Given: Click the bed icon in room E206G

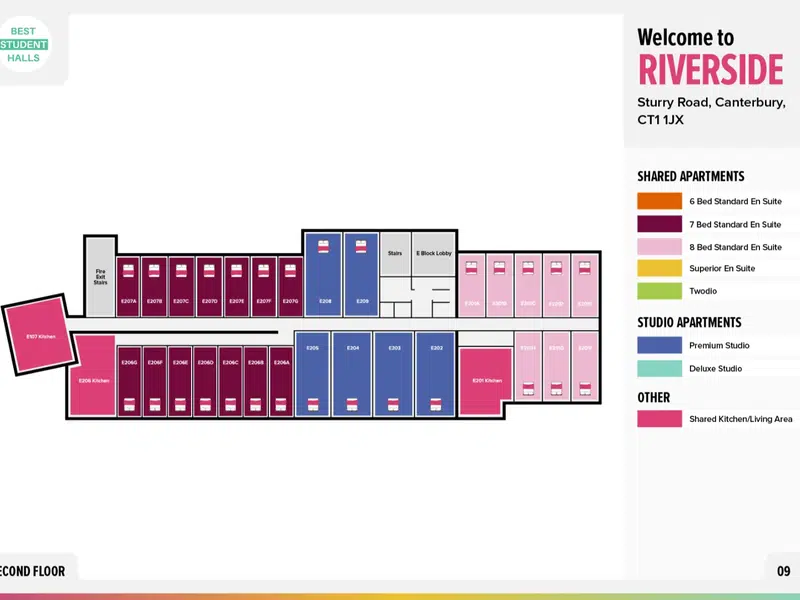Looking at the screenshot, I should (x=130, y=404).
